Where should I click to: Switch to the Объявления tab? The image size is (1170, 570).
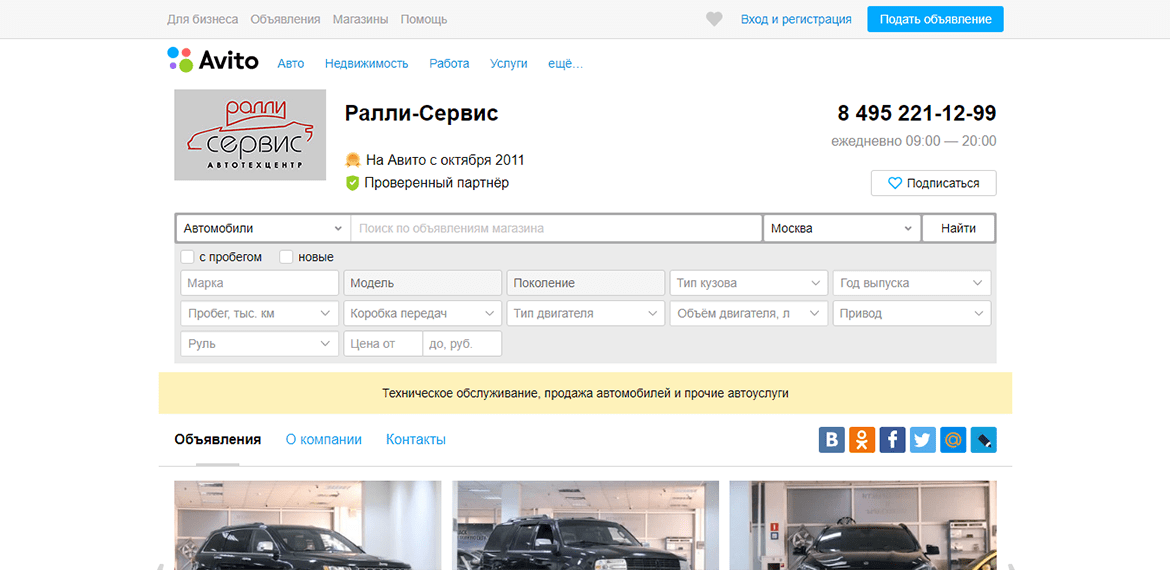(x=218, y=439)
